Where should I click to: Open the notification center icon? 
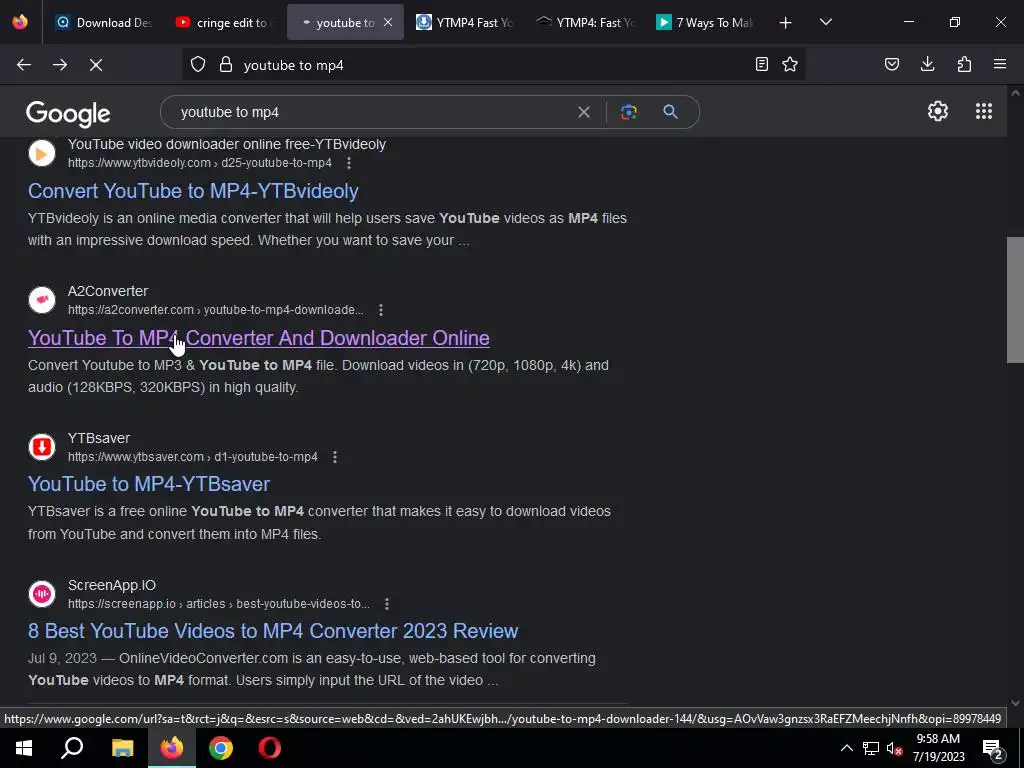(x=992, y=748)
